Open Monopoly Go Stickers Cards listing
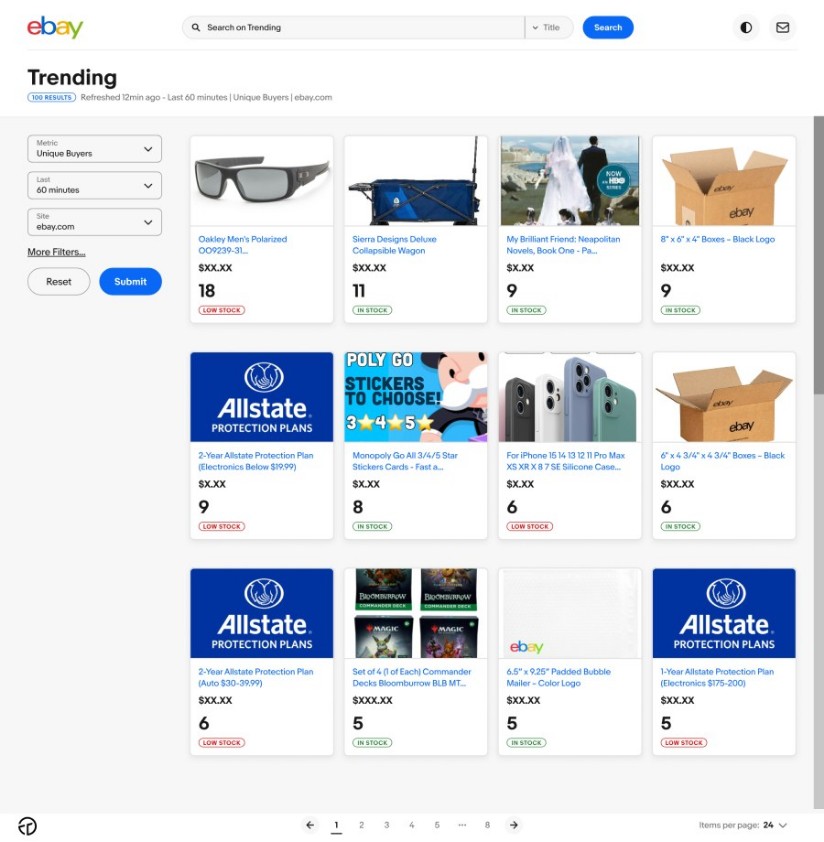 coord(405,461)
